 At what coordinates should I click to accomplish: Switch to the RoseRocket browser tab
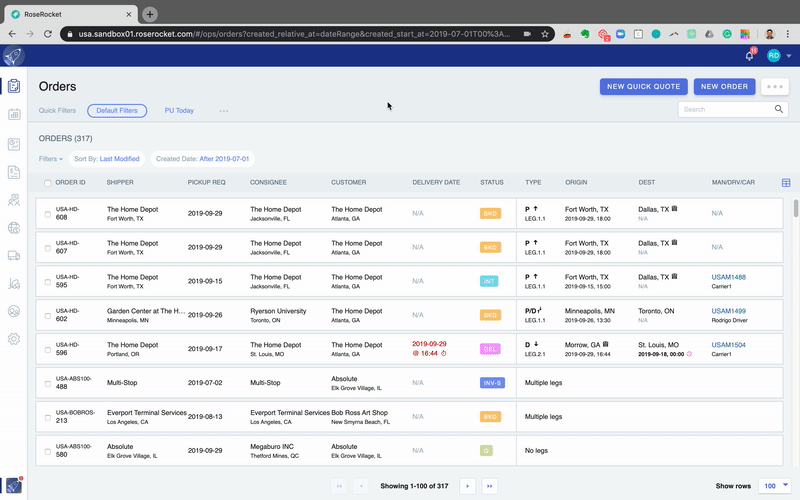[x=71, y=14]
